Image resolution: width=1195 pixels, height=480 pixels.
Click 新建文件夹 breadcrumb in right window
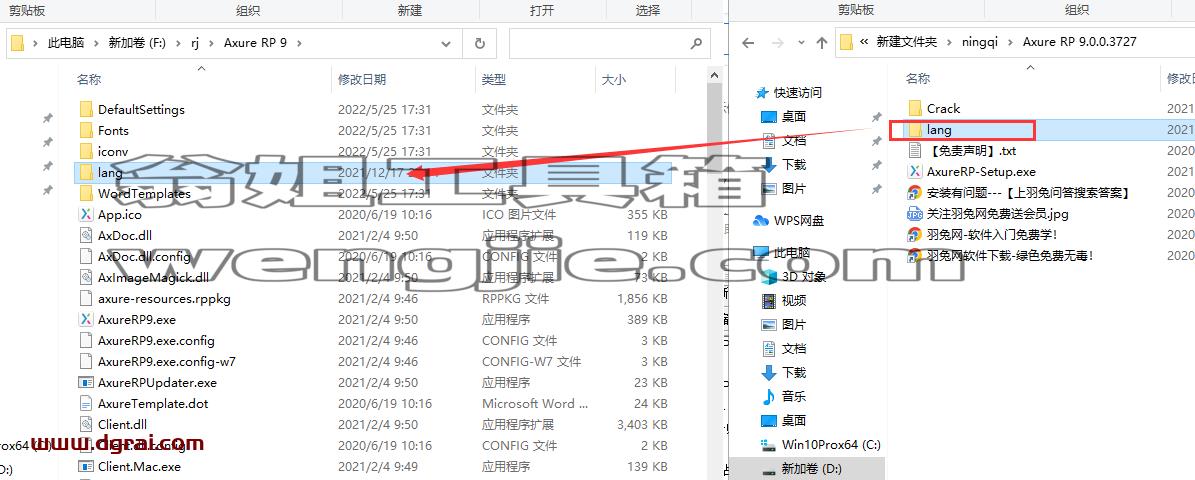[906, 42]
